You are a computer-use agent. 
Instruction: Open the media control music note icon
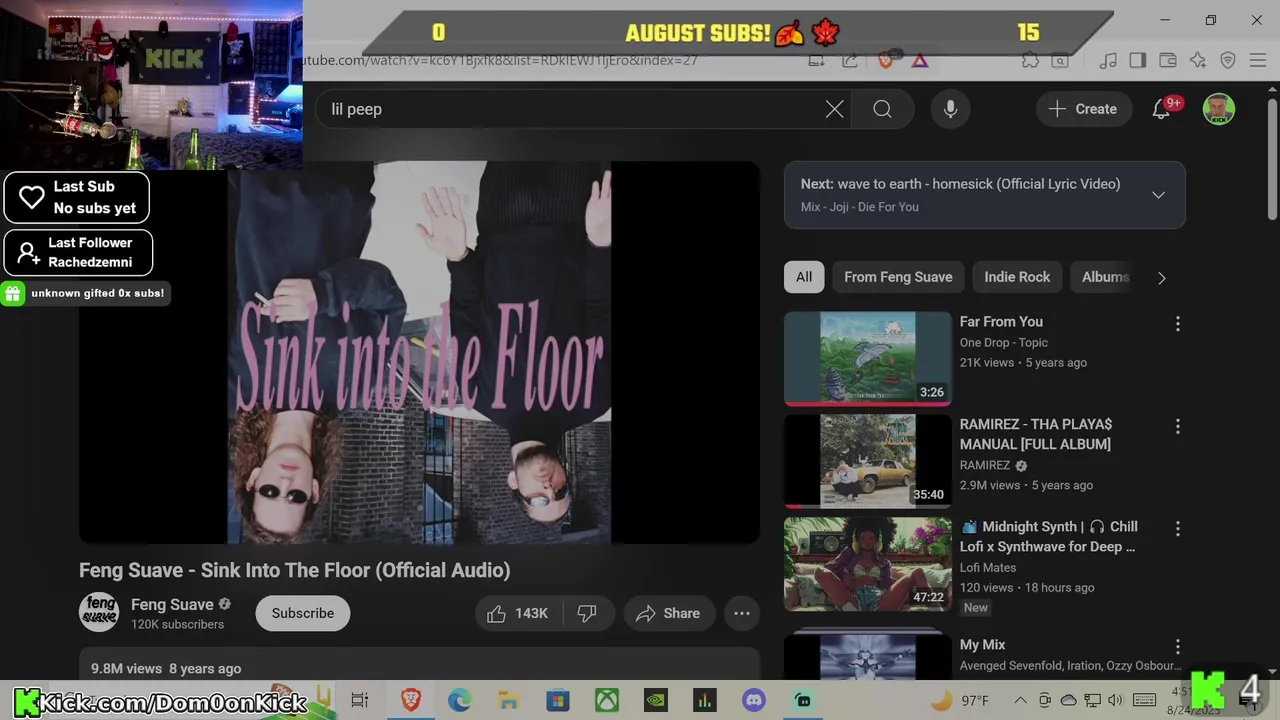[x=1107, y=60]
